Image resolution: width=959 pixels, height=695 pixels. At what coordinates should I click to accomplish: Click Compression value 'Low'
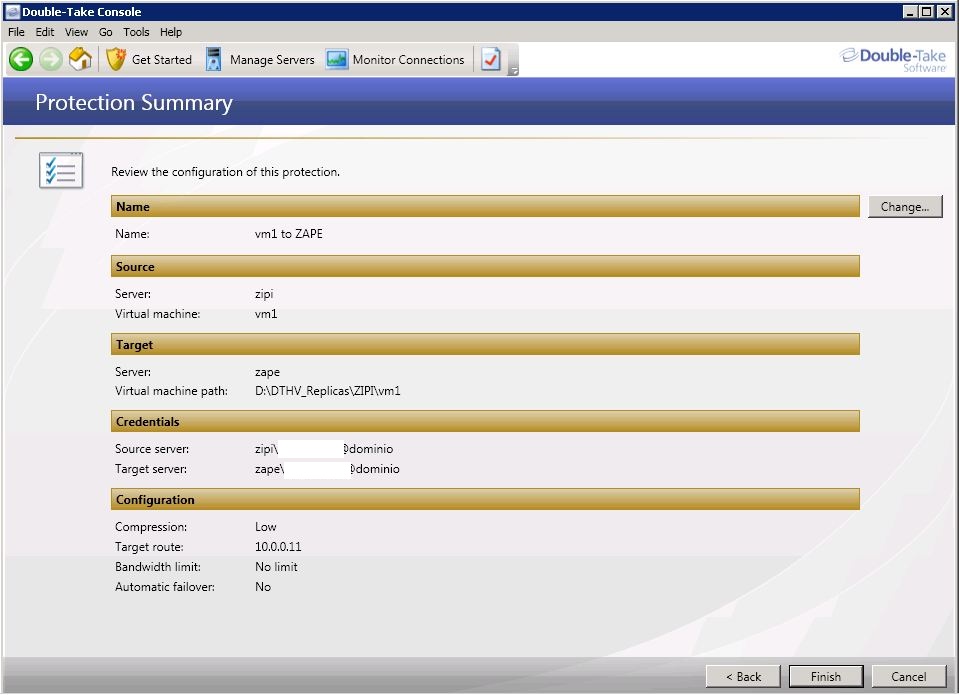(x=265, y=527)
